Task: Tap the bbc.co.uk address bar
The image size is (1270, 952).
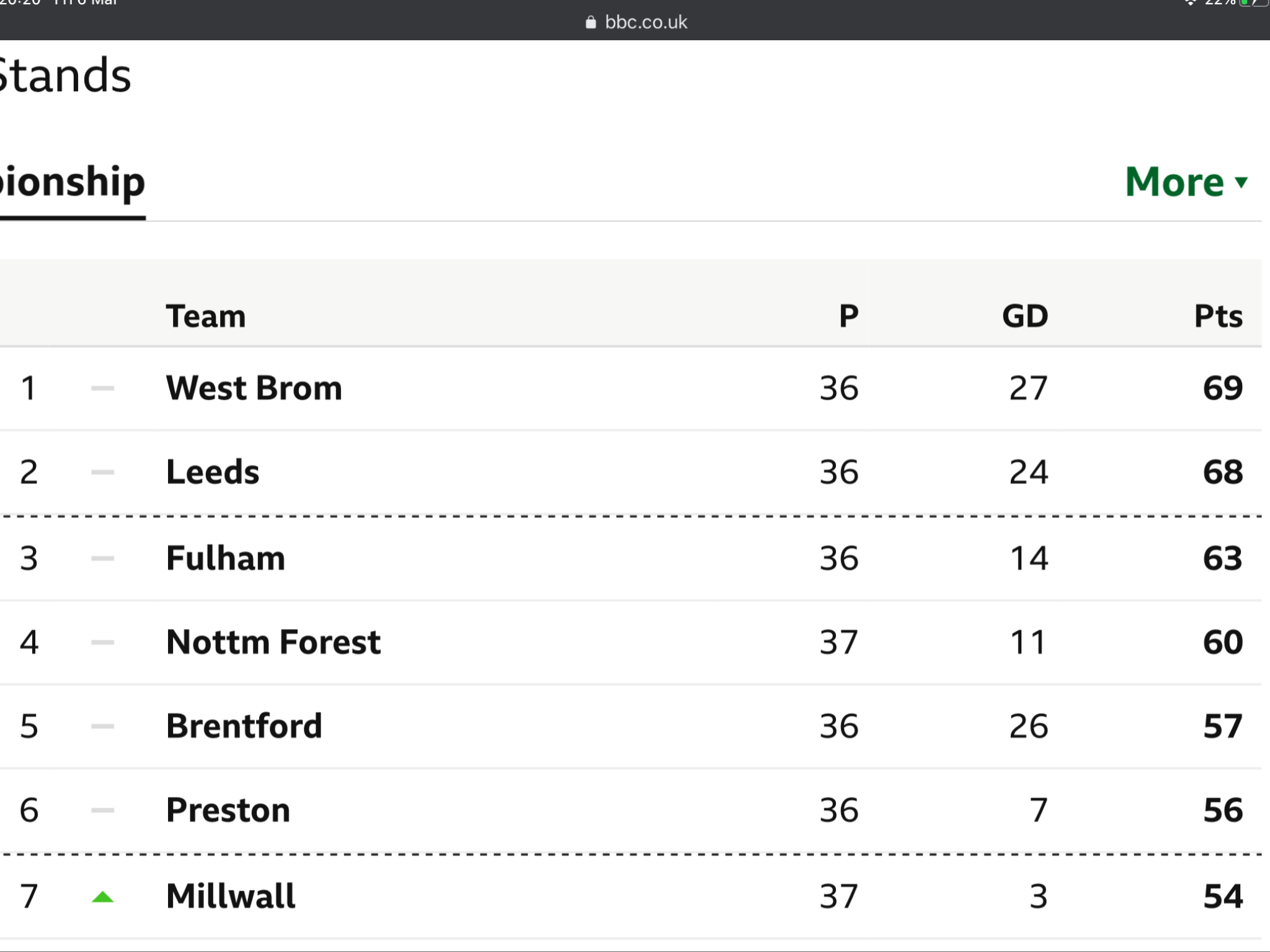Action: (x=636, y=22)
